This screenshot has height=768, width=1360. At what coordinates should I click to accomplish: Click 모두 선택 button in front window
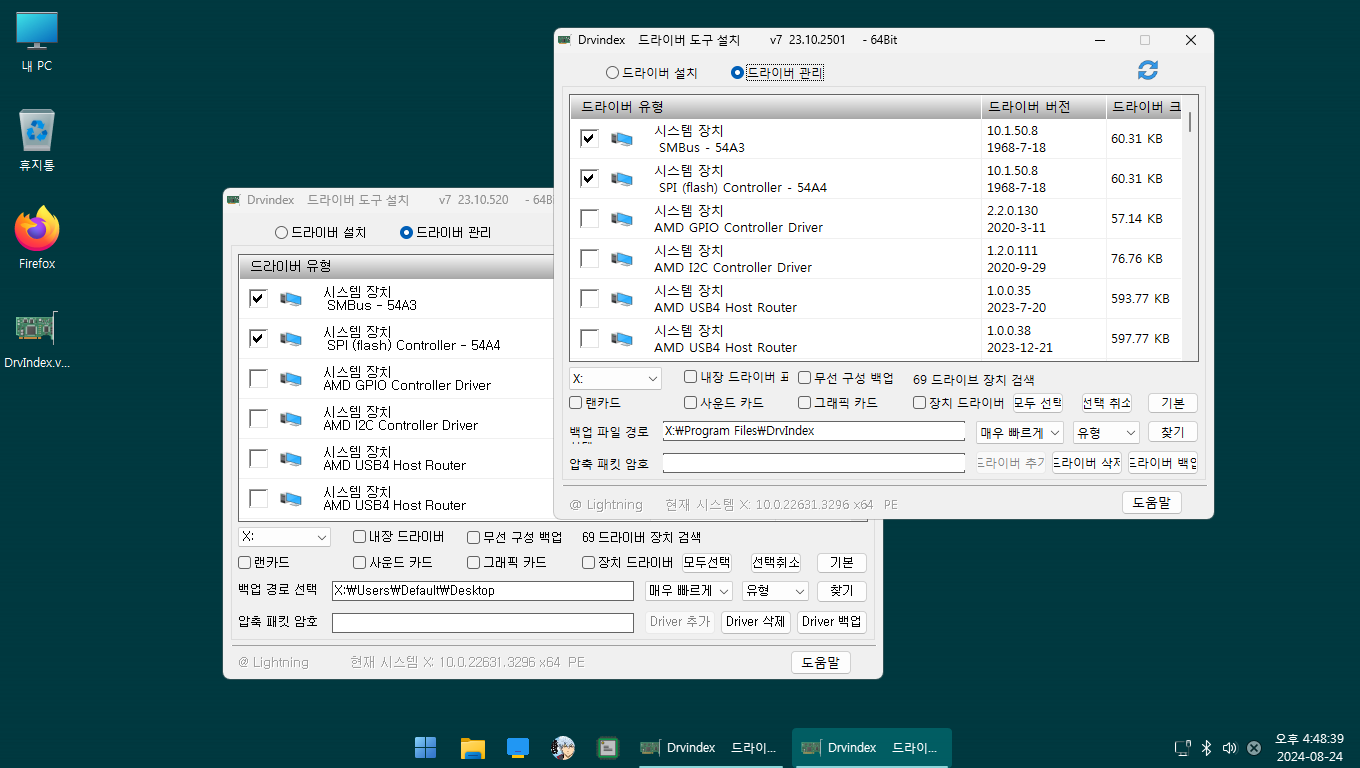[1038, 403]
